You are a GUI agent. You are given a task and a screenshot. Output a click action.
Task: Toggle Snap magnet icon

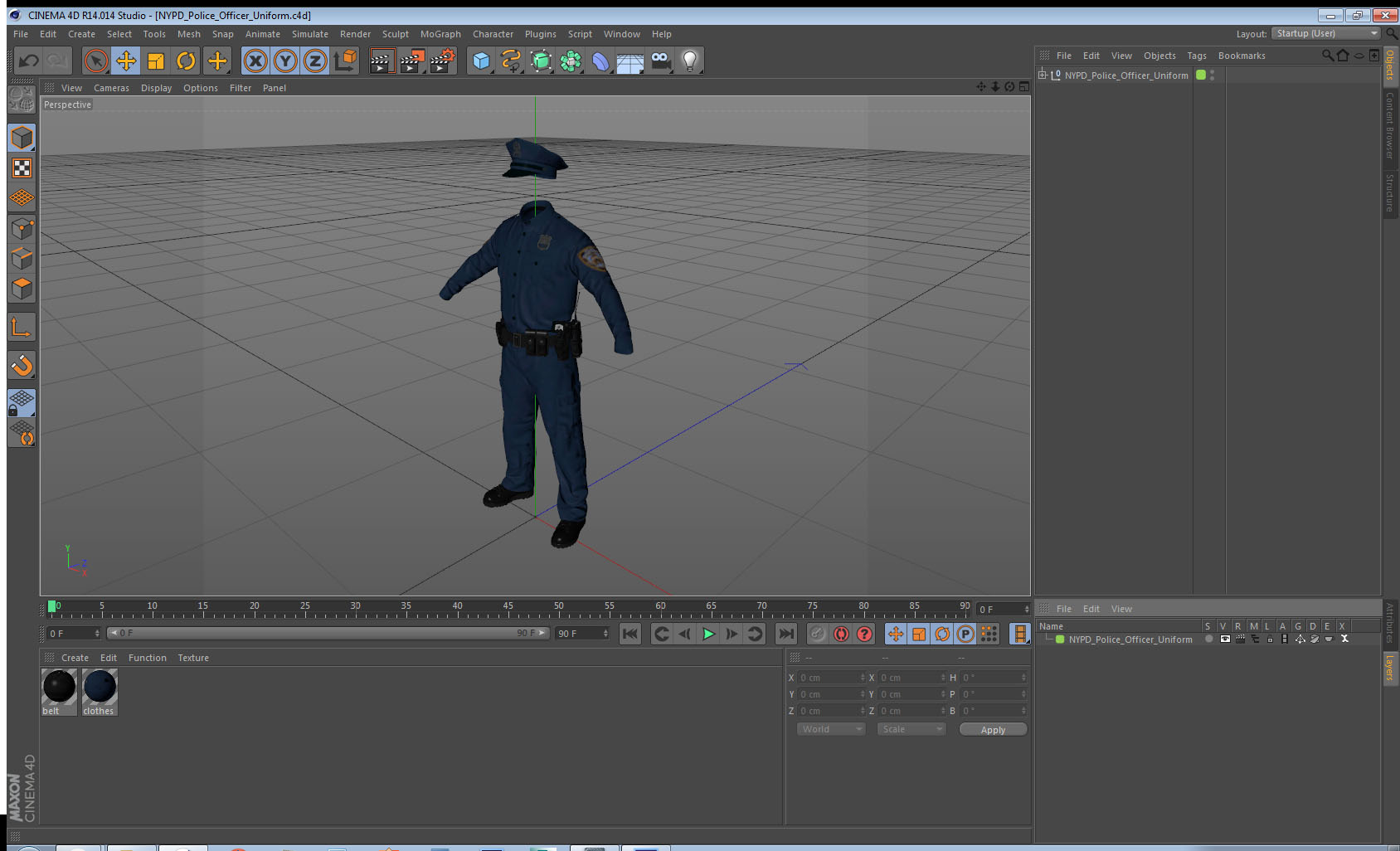click(x=22, y=365)
